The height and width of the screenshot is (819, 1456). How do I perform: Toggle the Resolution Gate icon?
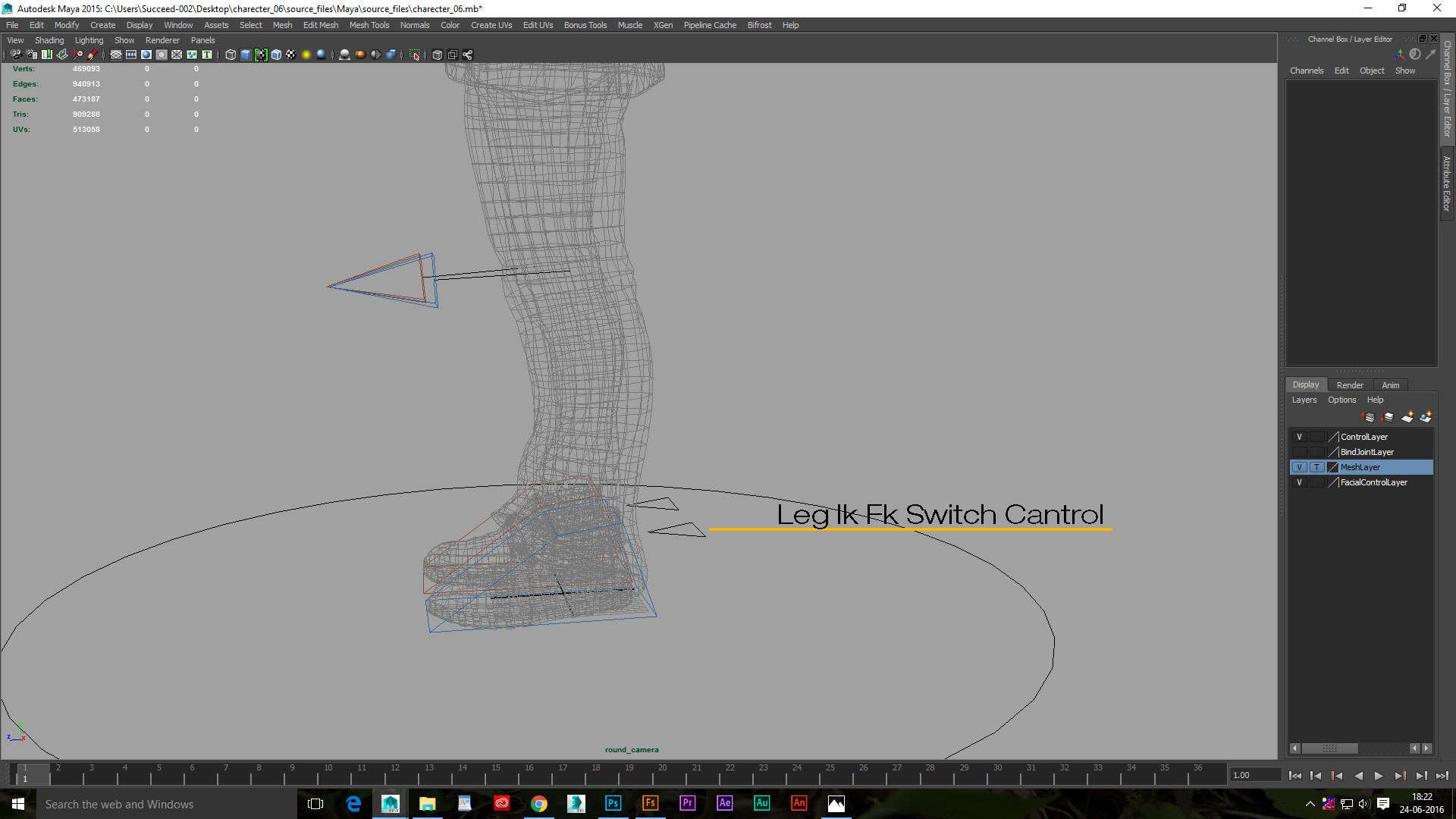point(146,55)
